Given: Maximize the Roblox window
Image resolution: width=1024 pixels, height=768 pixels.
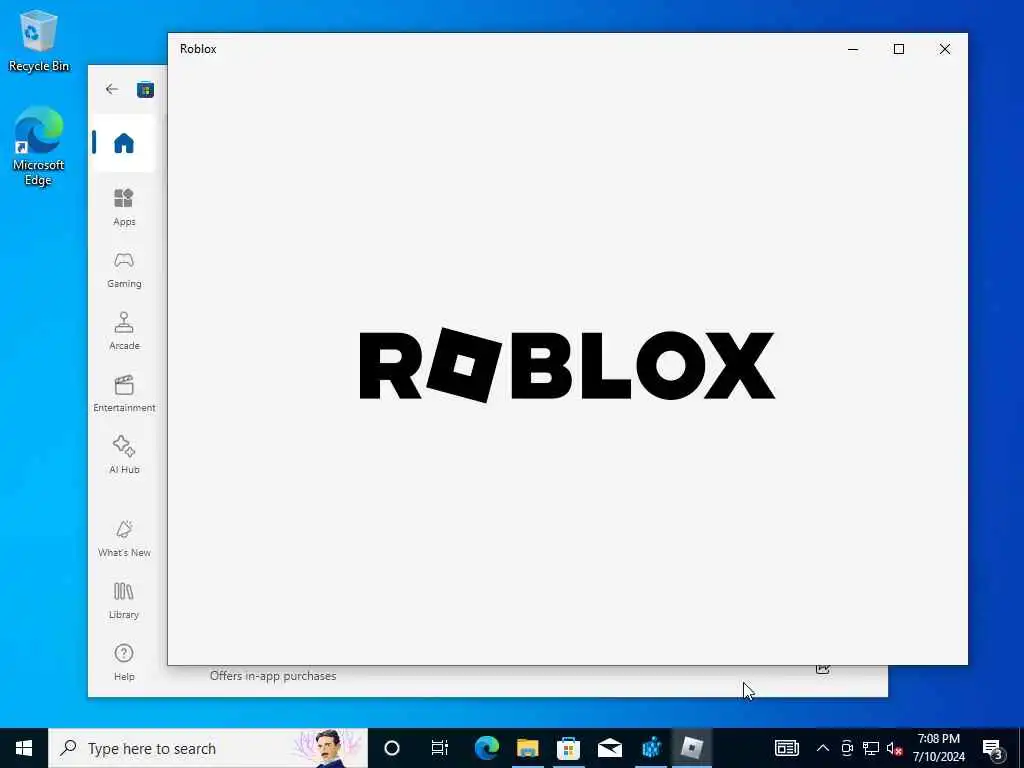Looking at the screenshot, I should point(899,49).
